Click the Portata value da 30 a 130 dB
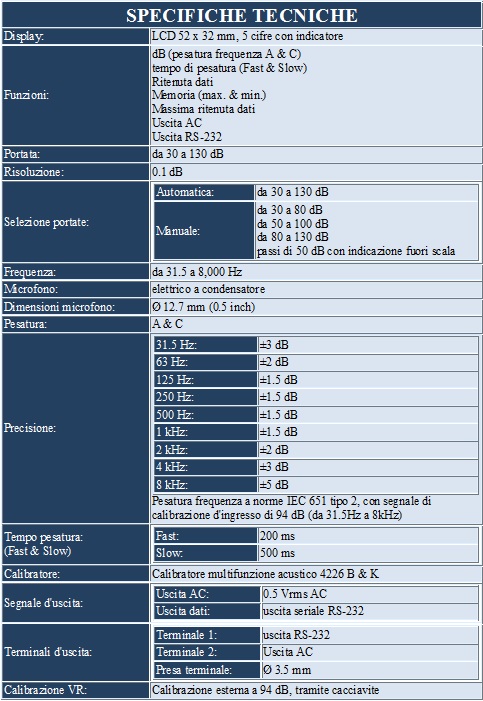 pos(188,154)
